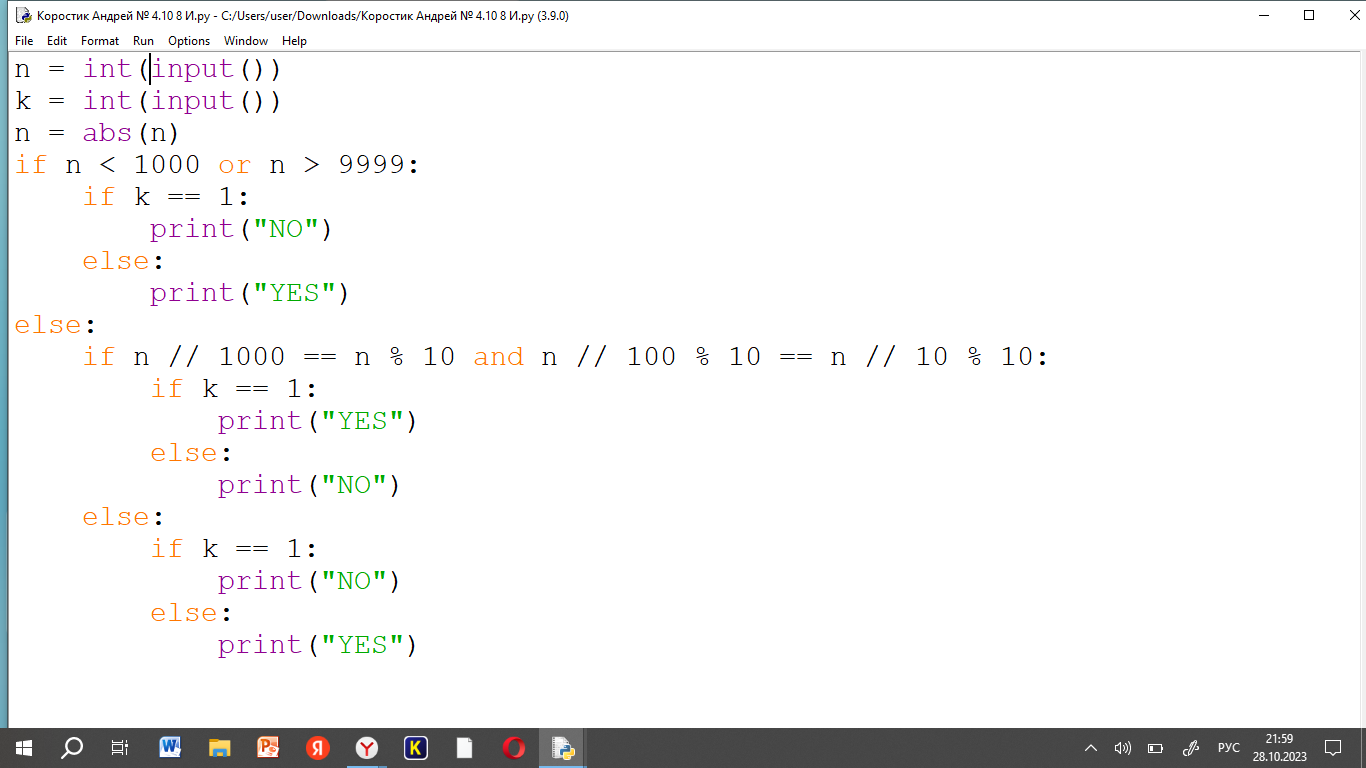Open Yandex Browser from the taskbar

coord(366,747)
